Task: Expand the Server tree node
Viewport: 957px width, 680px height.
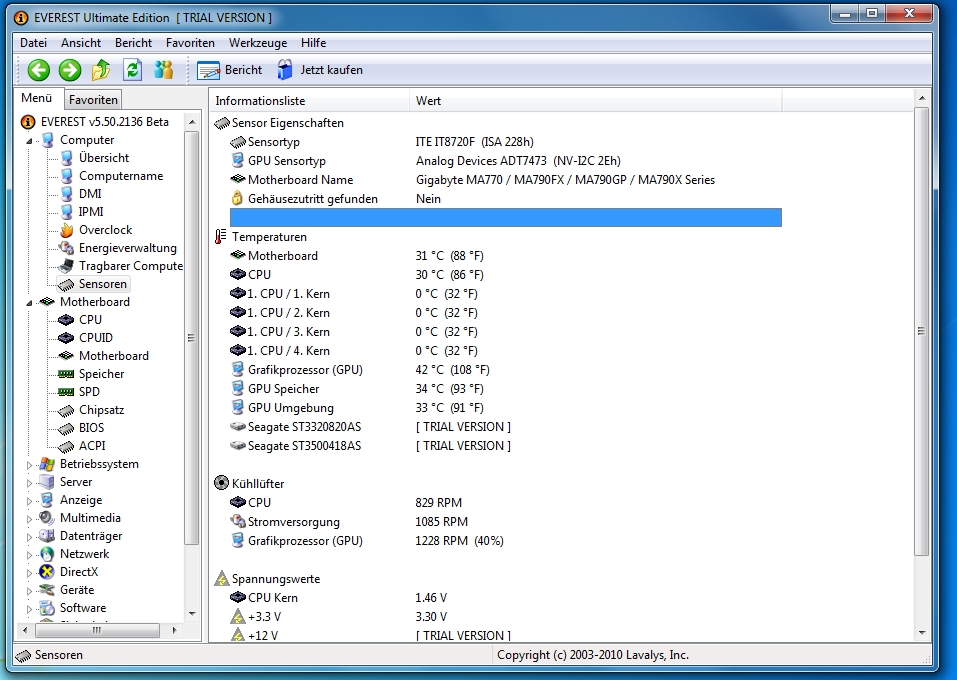Action: pos(29,483)
